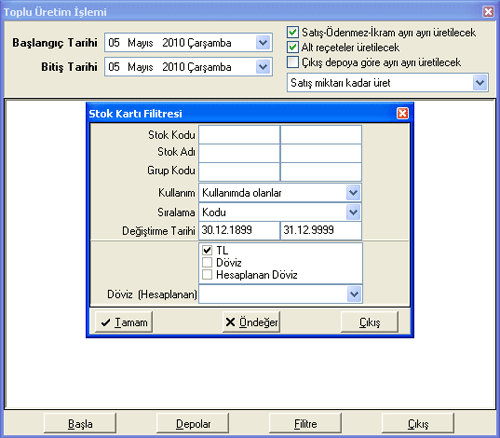Enable the Döviz checkbox
This screenshot has width=500, height=438.
coord(207,262)
